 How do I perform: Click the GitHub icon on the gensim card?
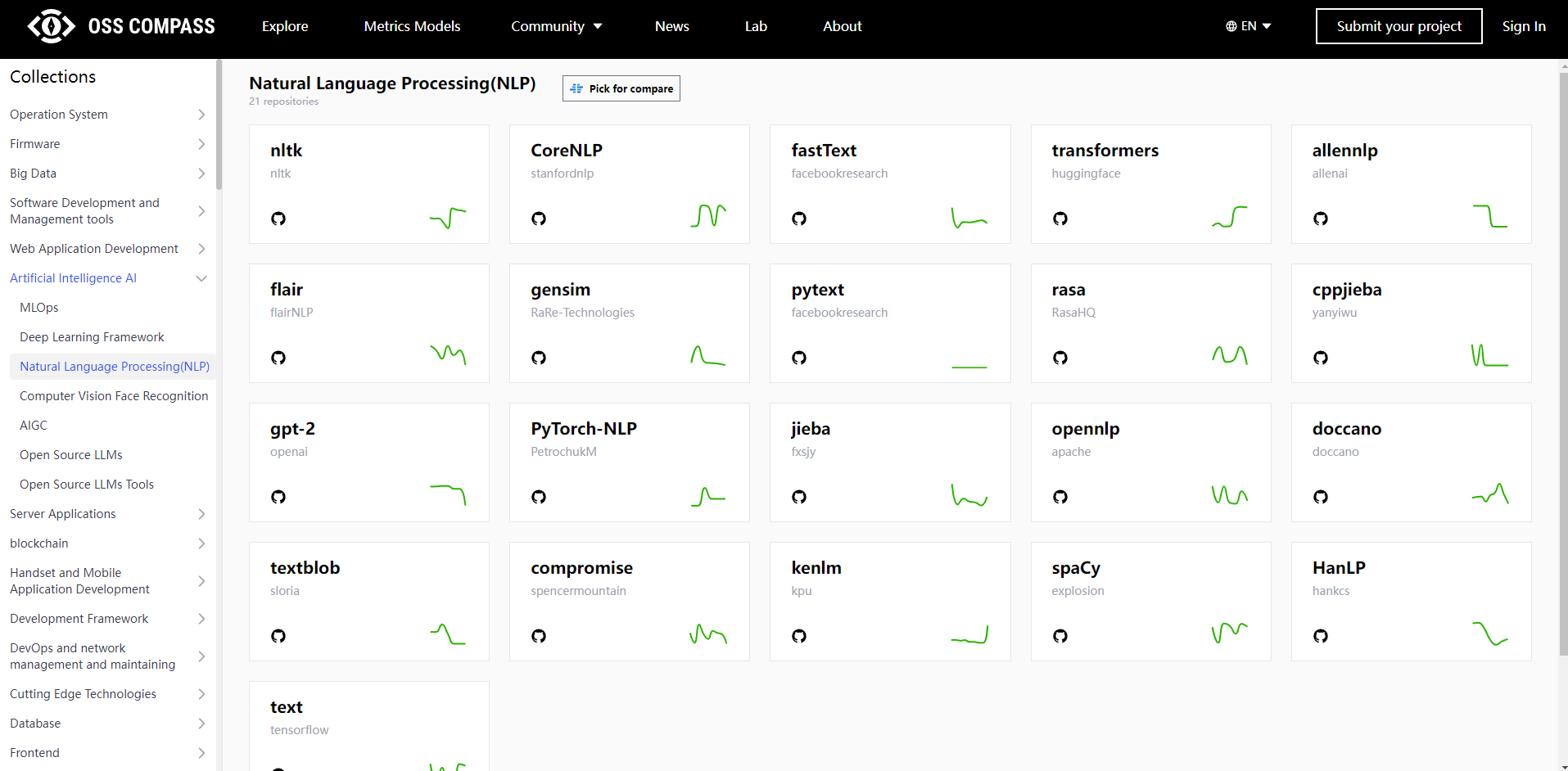(539, 358)
